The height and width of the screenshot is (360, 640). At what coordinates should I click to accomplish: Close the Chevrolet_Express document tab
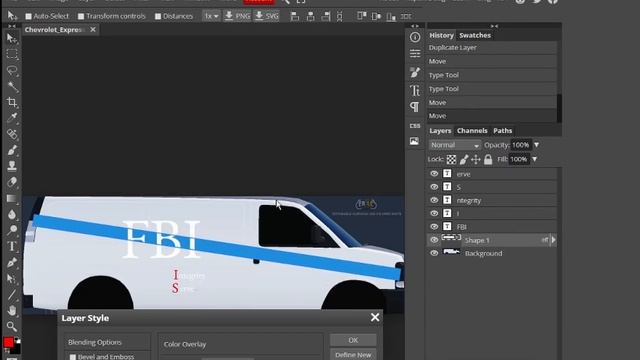[93, 30]
